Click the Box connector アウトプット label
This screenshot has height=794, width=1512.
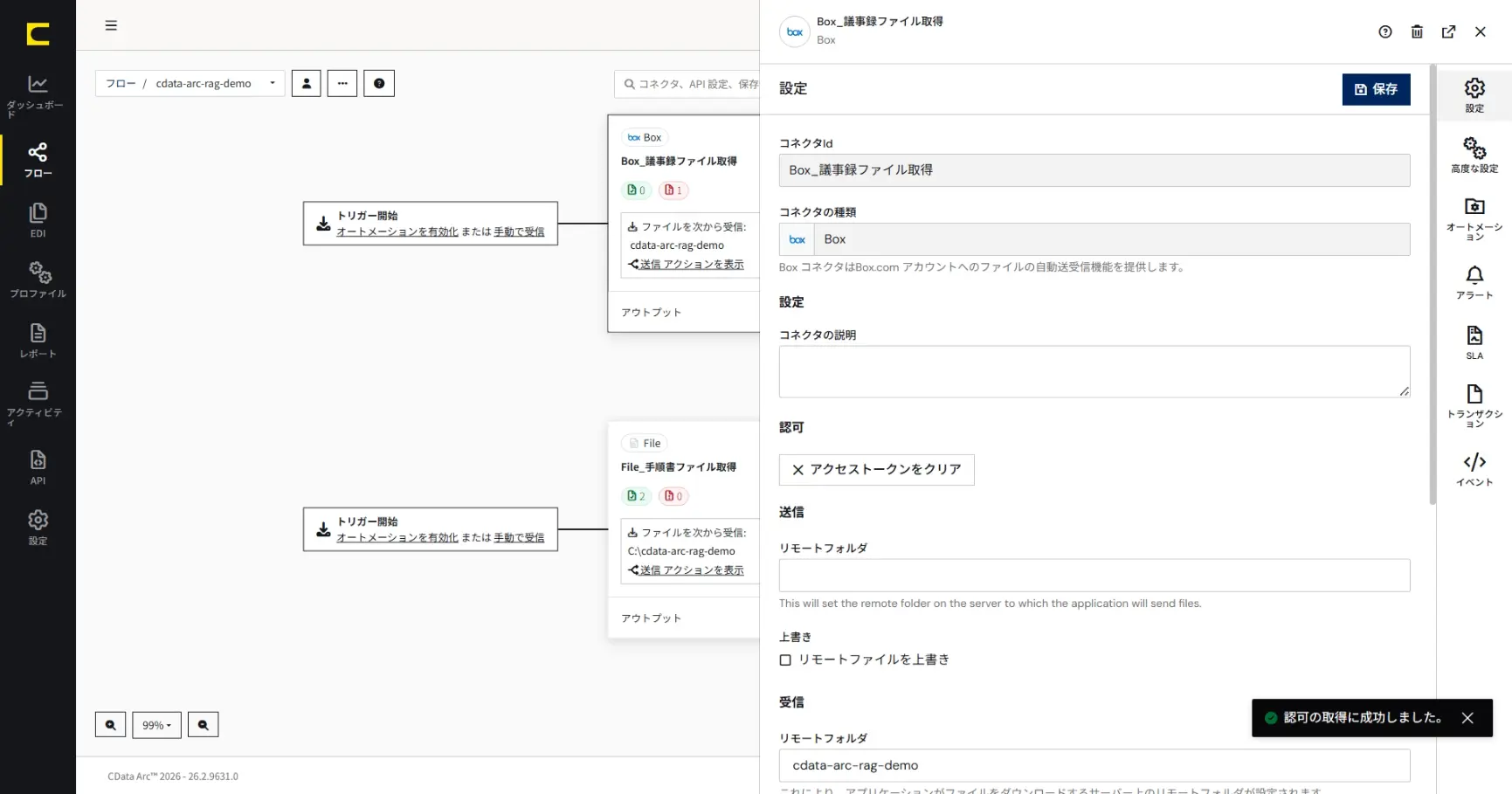651,313
